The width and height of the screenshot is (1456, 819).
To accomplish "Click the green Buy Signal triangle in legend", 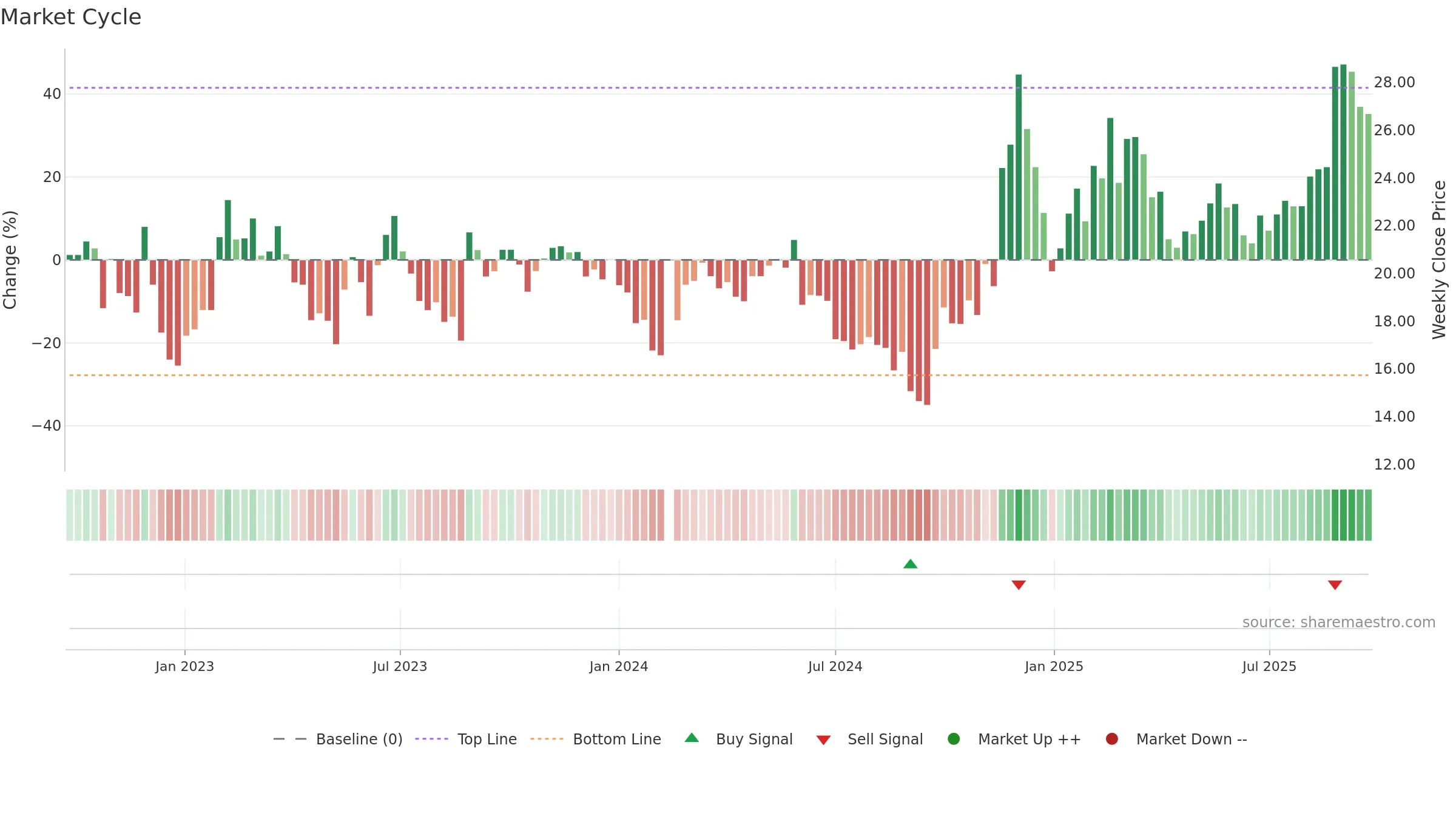I will (x=692, y=738).
